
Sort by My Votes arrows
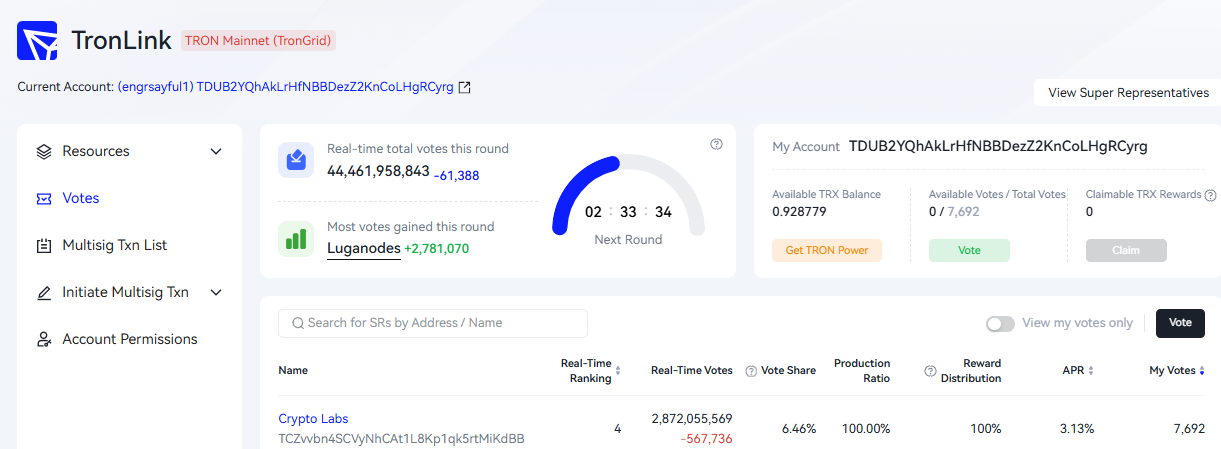1202,370
